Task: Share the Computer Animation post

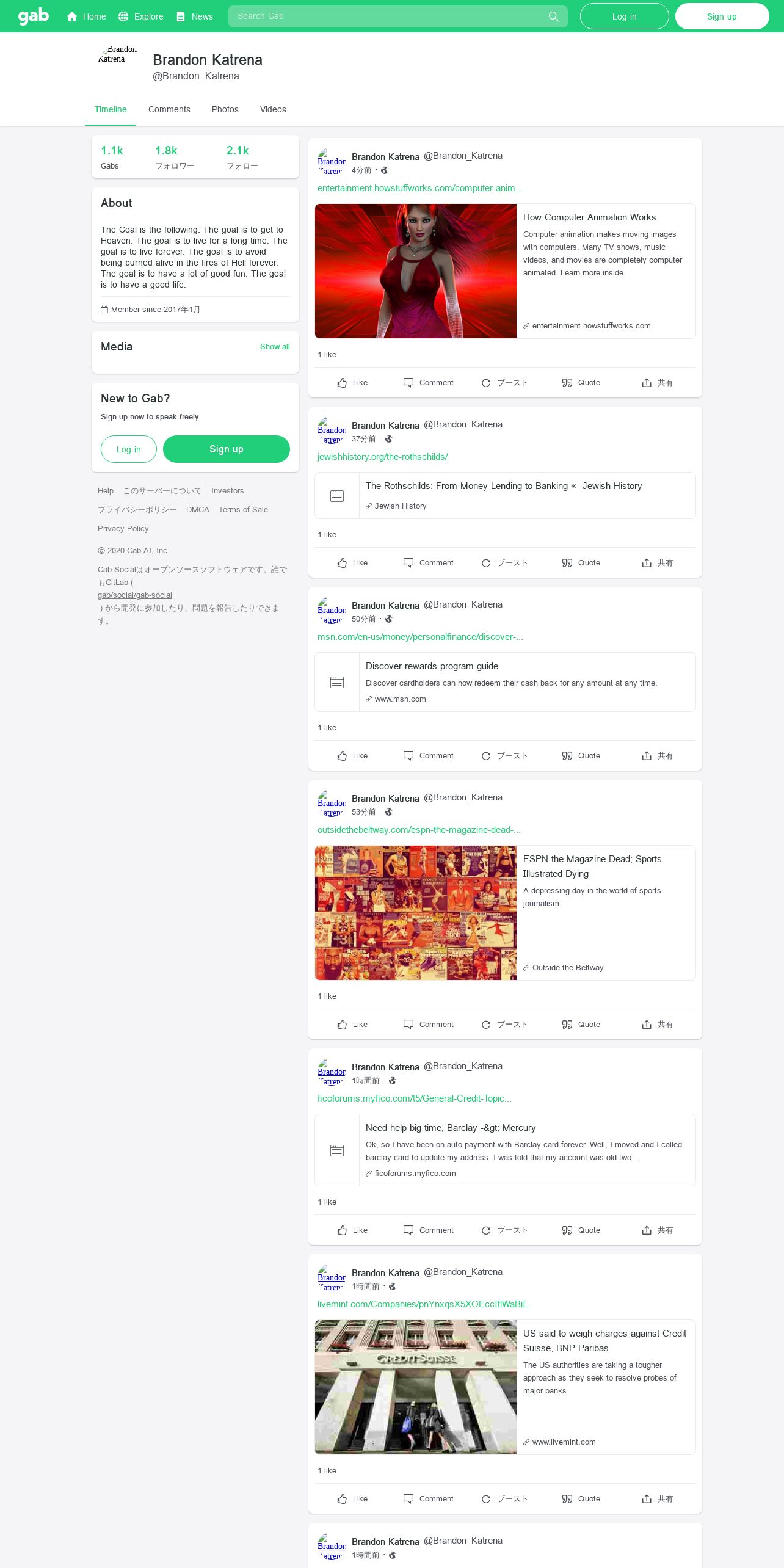Action: 658,382
